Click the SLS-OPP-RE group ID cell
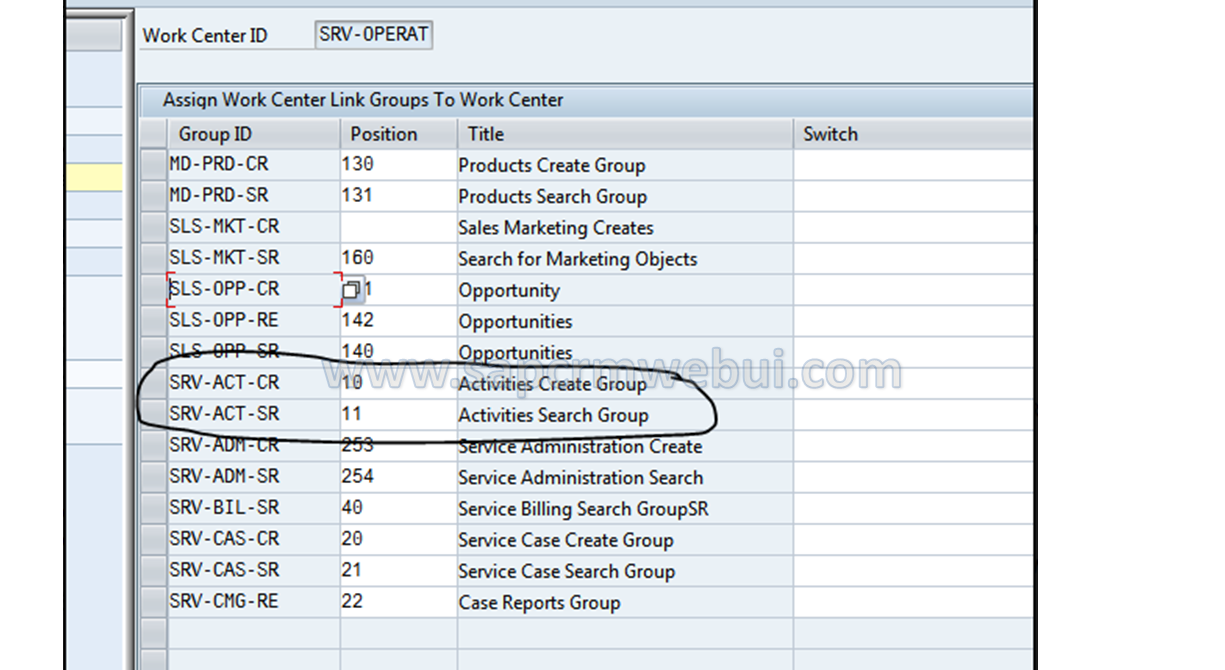This screenshot has width=1225, height=670. tap(254, 321)
